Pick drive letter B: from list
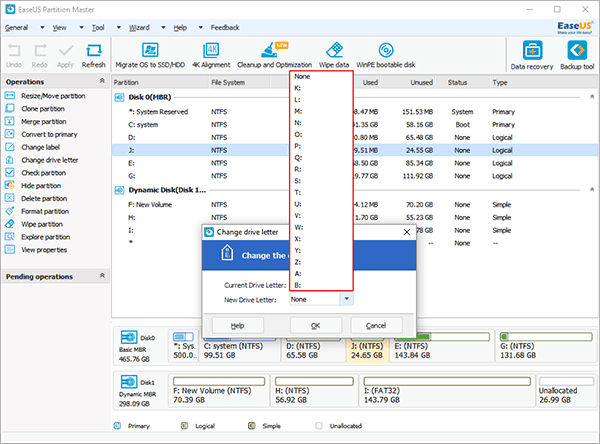 [321, 285]
